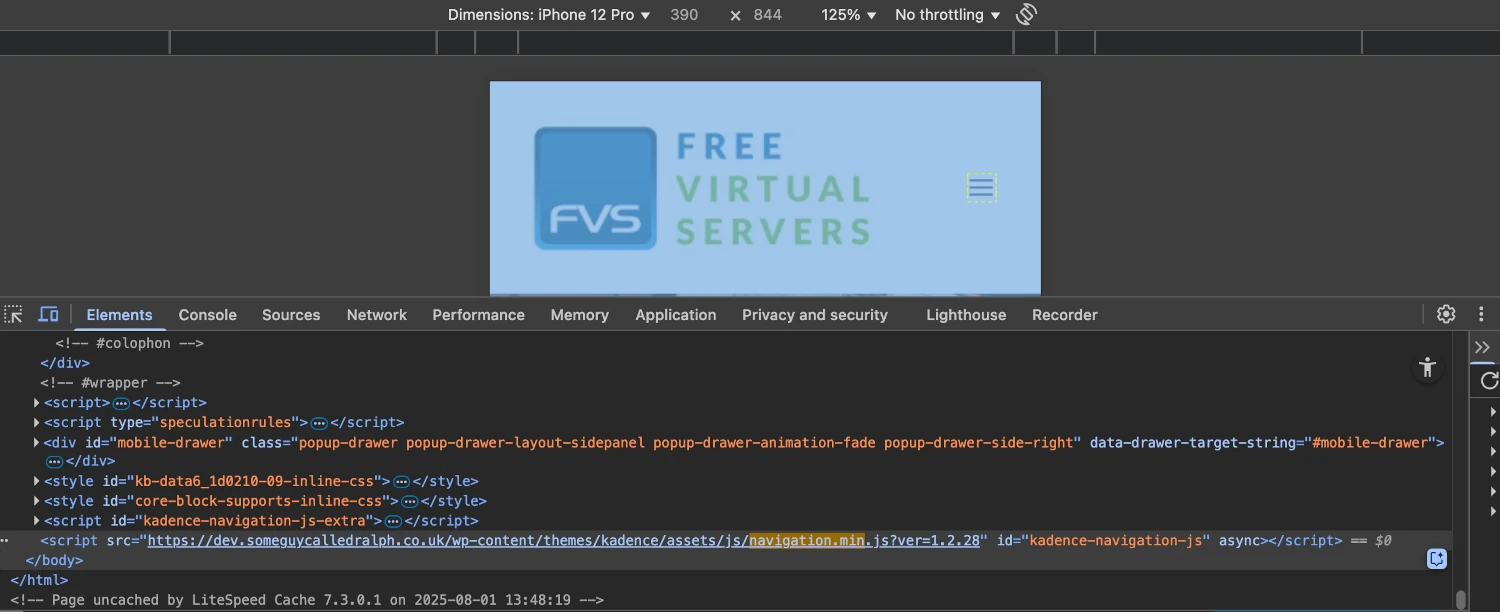Follow the navigation.min.js src link
This screenshot has height=612, width=1500.
pos(564,540)
